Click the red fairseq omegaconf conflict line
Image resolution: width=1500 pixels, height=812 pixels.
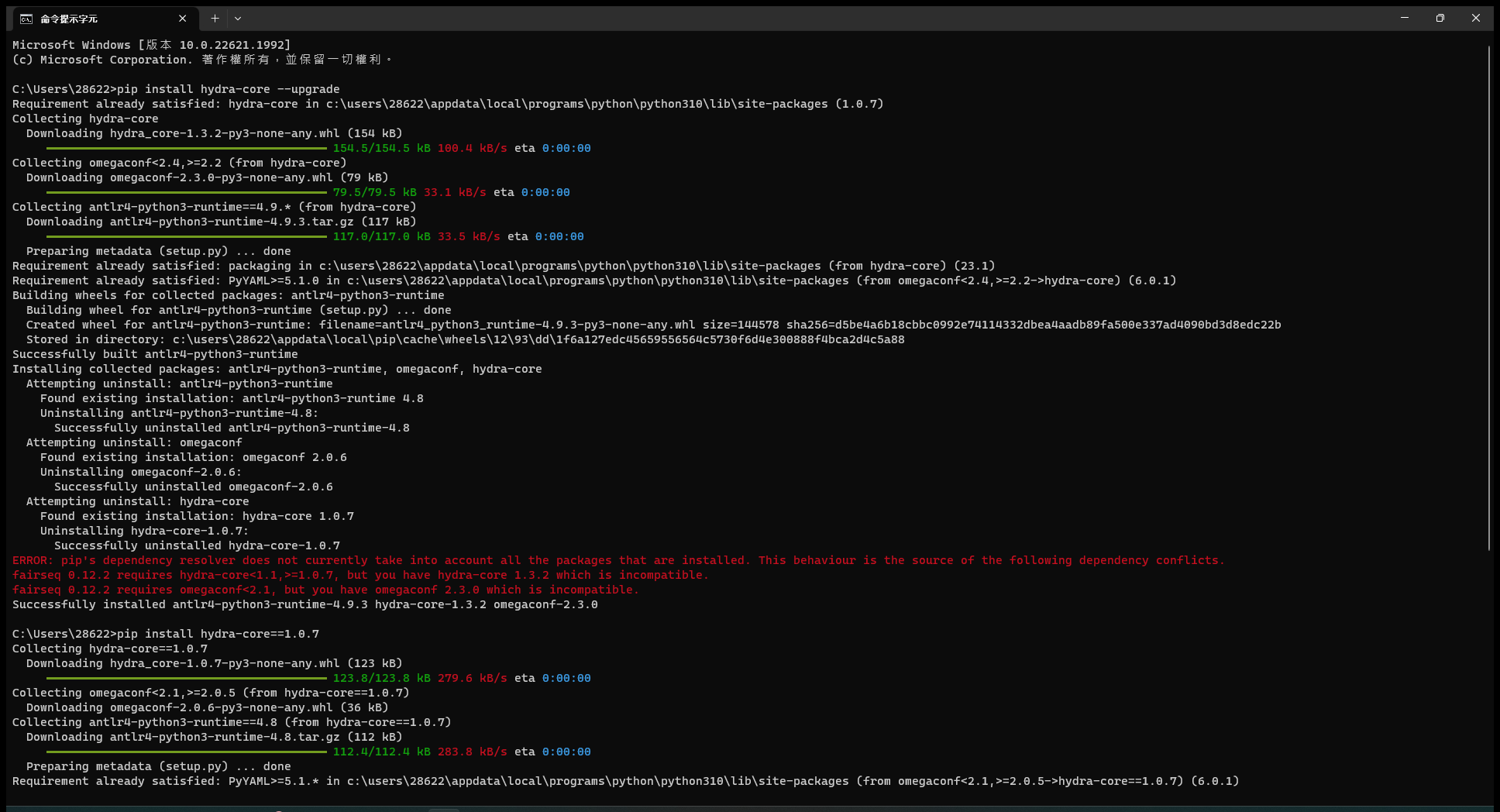[325, 590]
